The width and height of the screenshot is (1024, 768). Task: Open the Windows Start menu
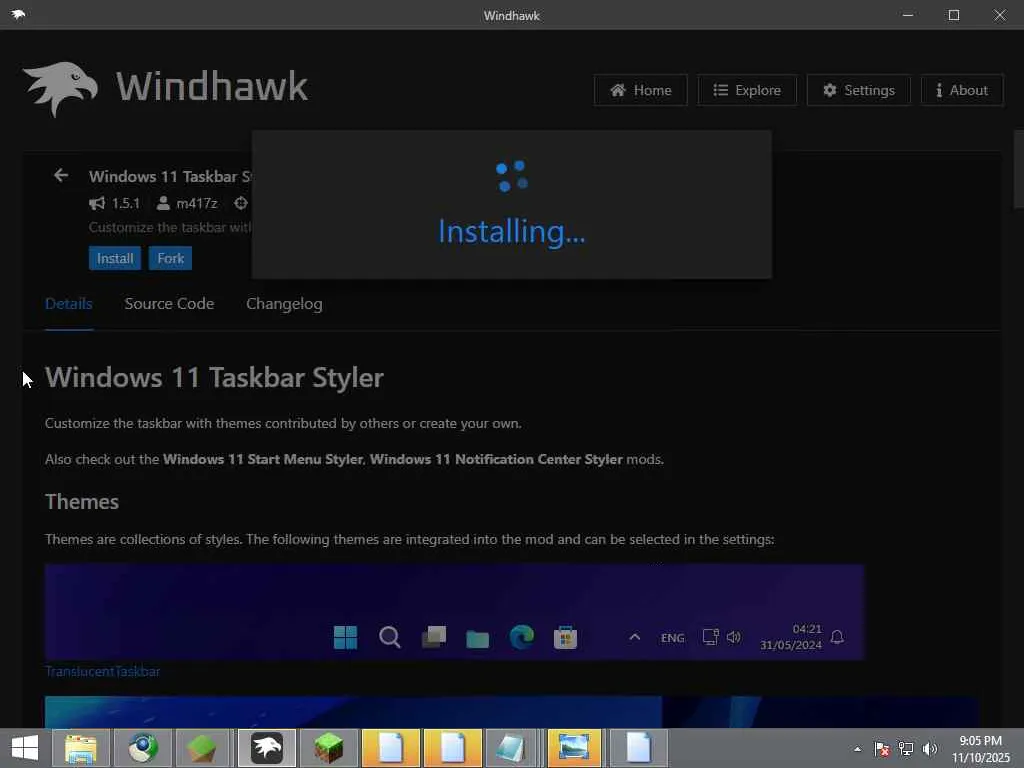25,748
